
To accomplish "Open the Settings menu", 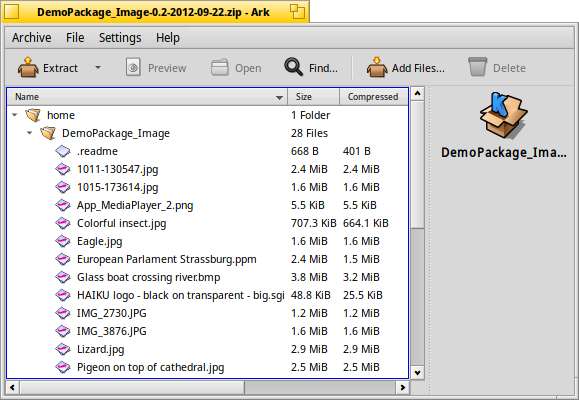I will (120, 38).
